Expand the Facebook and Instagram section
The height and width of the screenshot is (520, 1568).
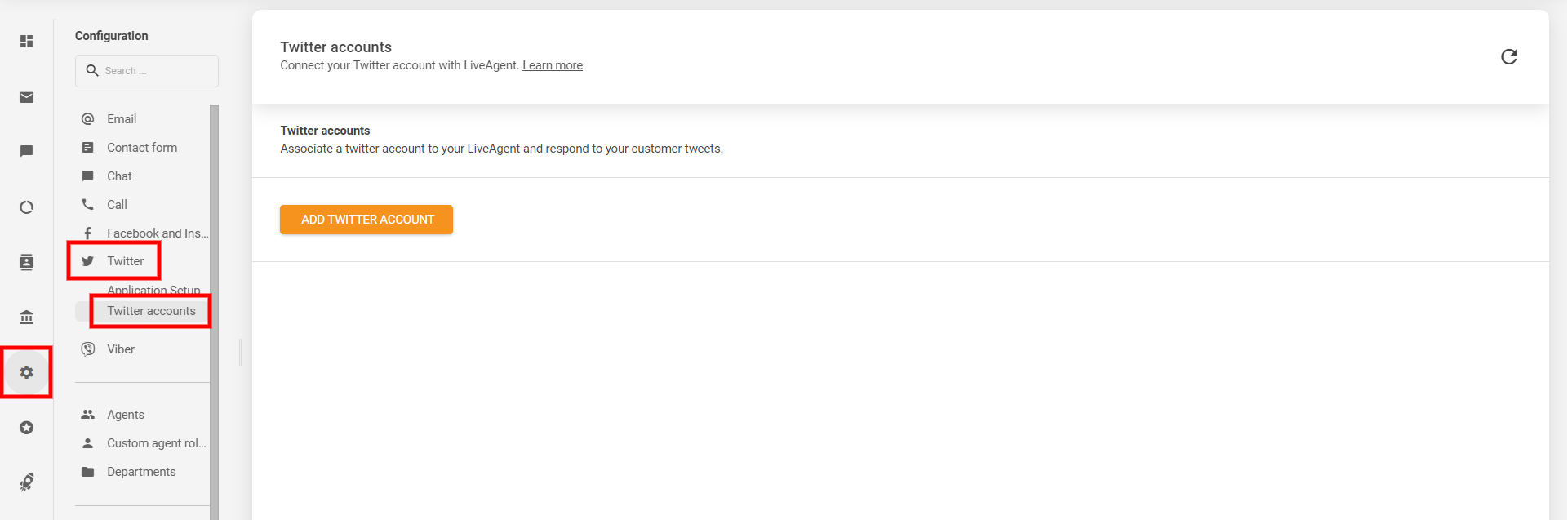[157, 233]
